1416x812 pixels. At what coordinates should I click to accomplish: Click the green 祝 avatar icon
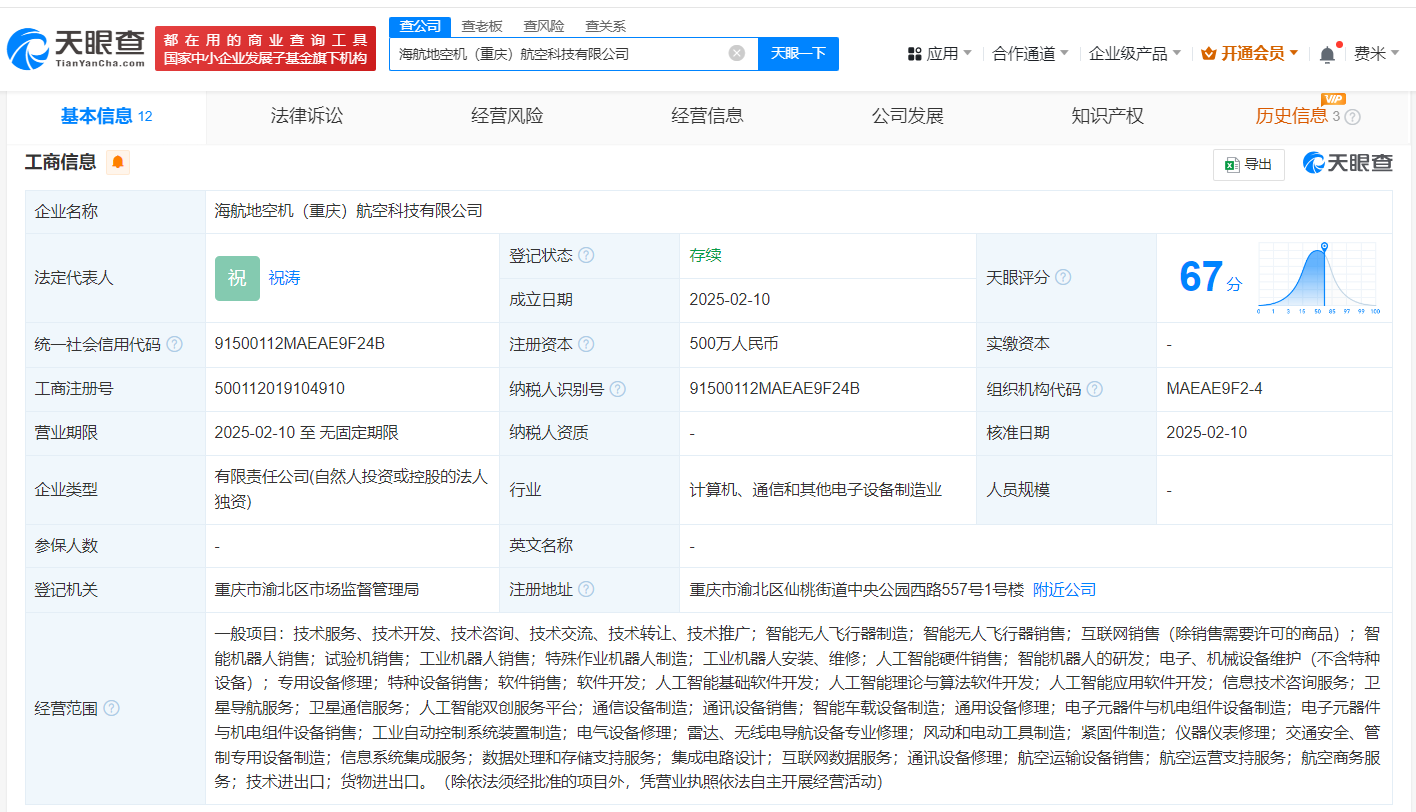click(x=237, y=278)
